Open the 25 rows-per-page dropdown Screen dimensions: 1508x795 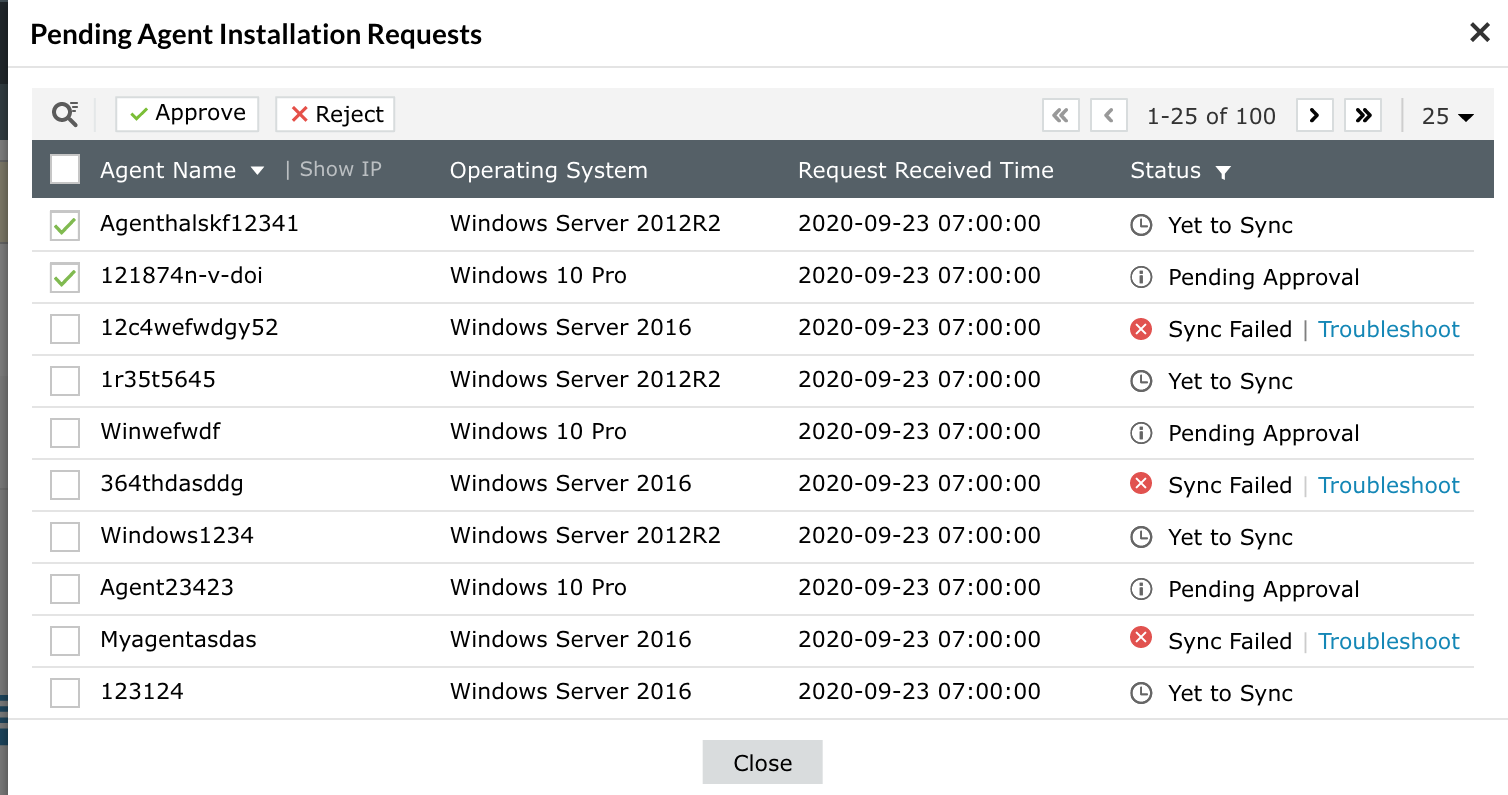coord(1447,116)
